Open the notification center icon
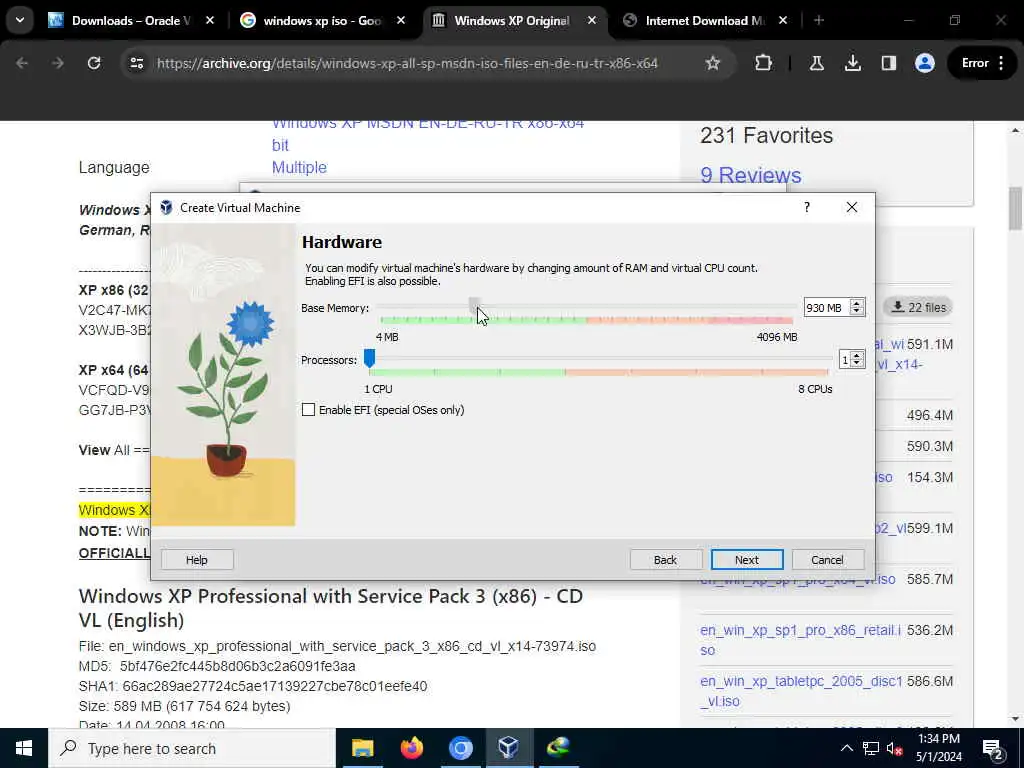 (993, 748)
